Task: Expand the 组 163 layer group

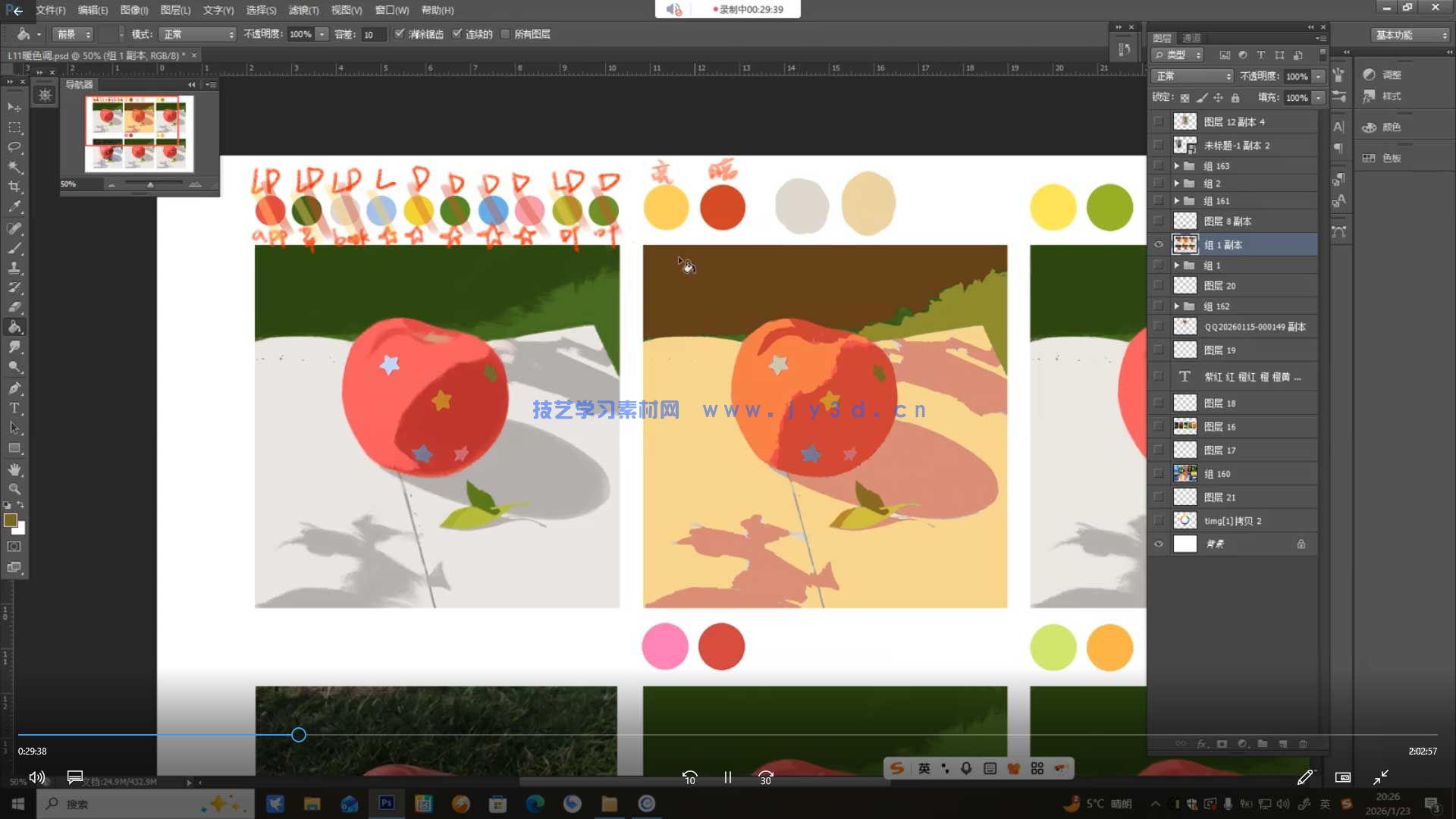Action: tap(1176, 166)
